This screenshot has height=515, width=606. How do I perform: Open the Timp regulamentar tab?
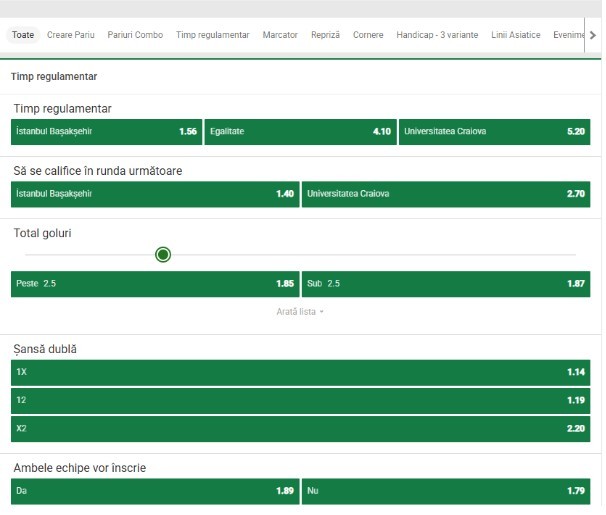tap(213, 35)
